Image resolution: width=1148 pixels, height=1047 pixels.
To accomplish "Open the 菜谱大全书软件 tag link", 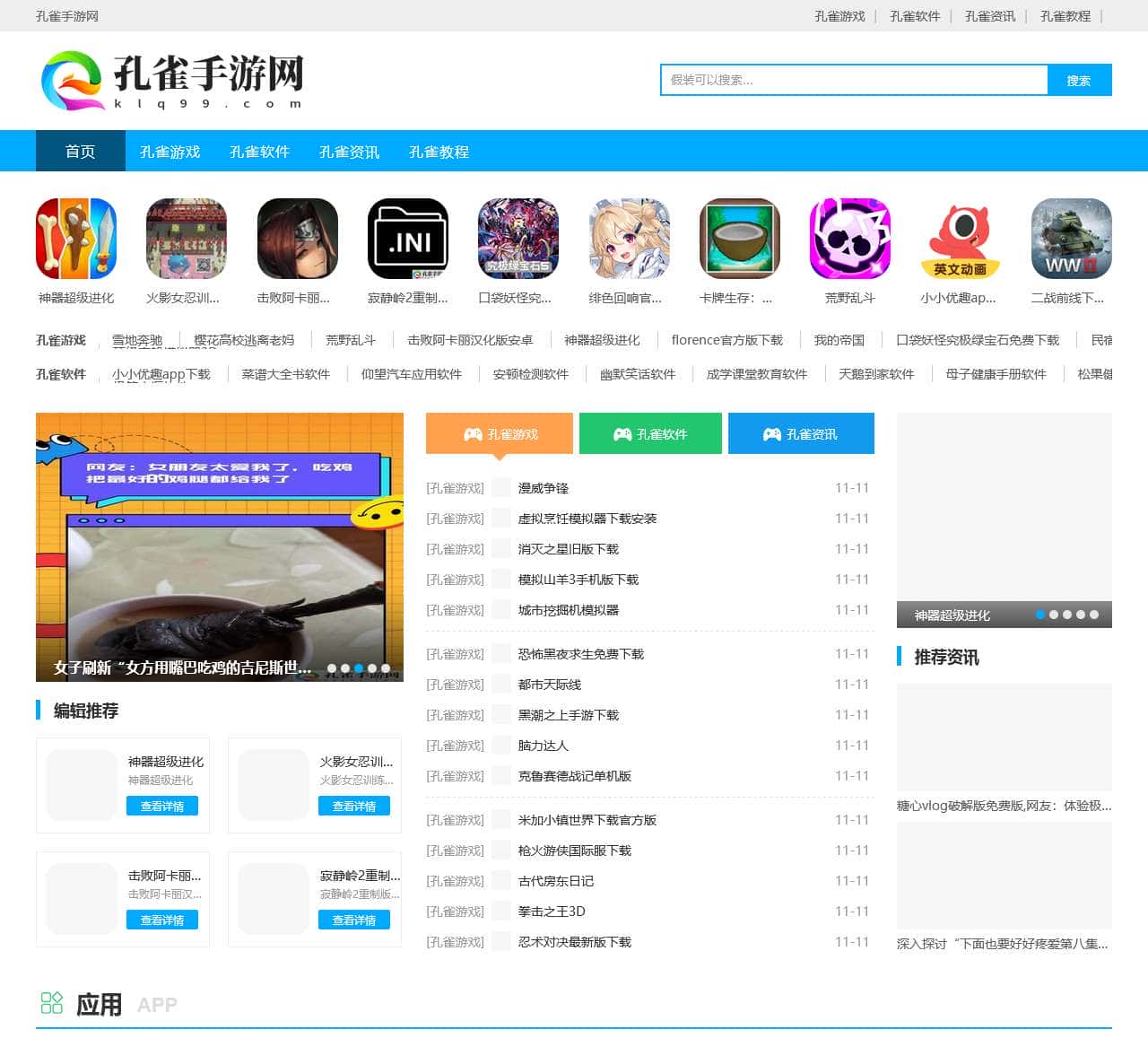I will click(286, 374).
